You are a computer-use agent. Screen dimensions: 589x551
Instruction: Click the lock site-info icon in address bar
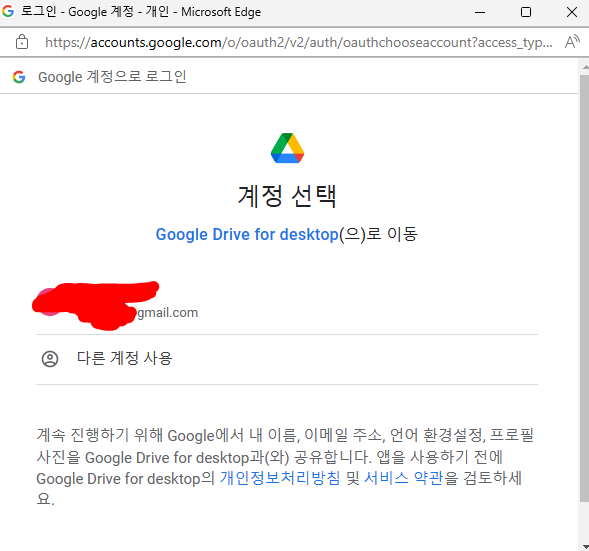[22, 42]
